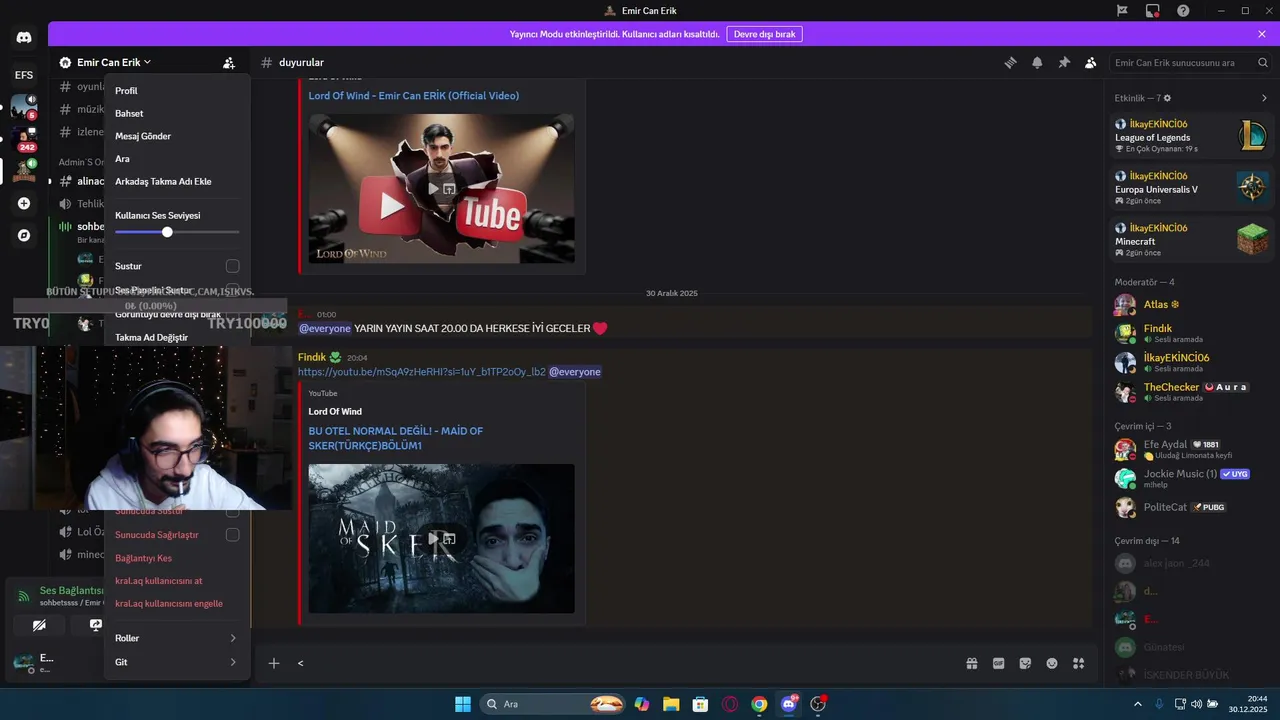Viewport: 1280px width, 720px height.
Task: Open League of Legends activity card
Action: click(1191, 136)
